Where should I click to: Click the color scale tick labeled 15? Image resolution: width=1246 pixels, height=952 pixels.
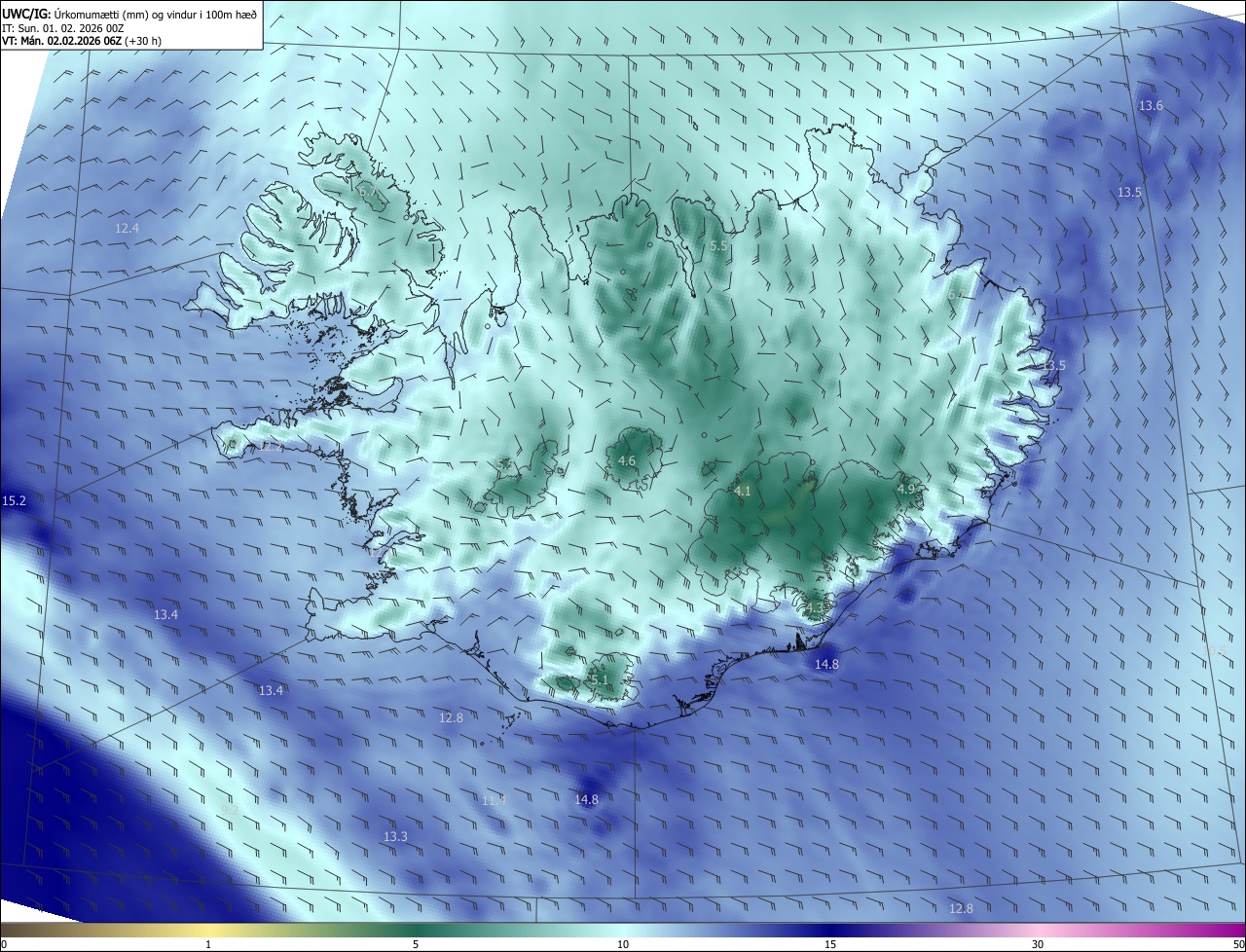(830, 944)
